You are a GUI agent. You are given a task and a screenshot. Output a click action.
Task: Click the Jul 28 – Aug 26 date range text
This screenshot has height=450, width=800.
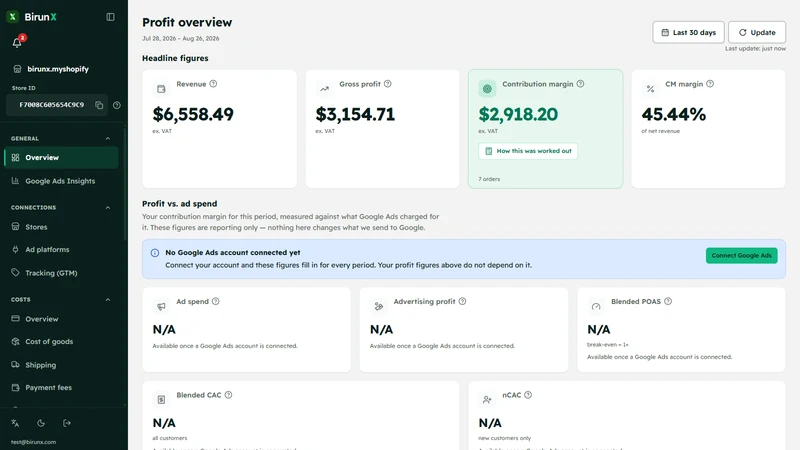click(x=181, y=38)
